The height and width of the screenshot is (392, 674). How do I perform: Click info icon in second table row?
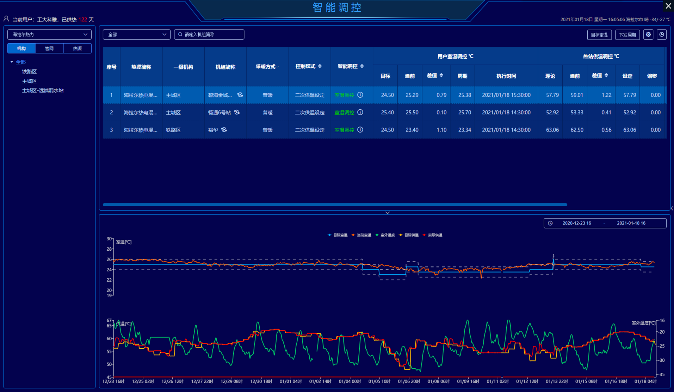[x=360, y=112]
